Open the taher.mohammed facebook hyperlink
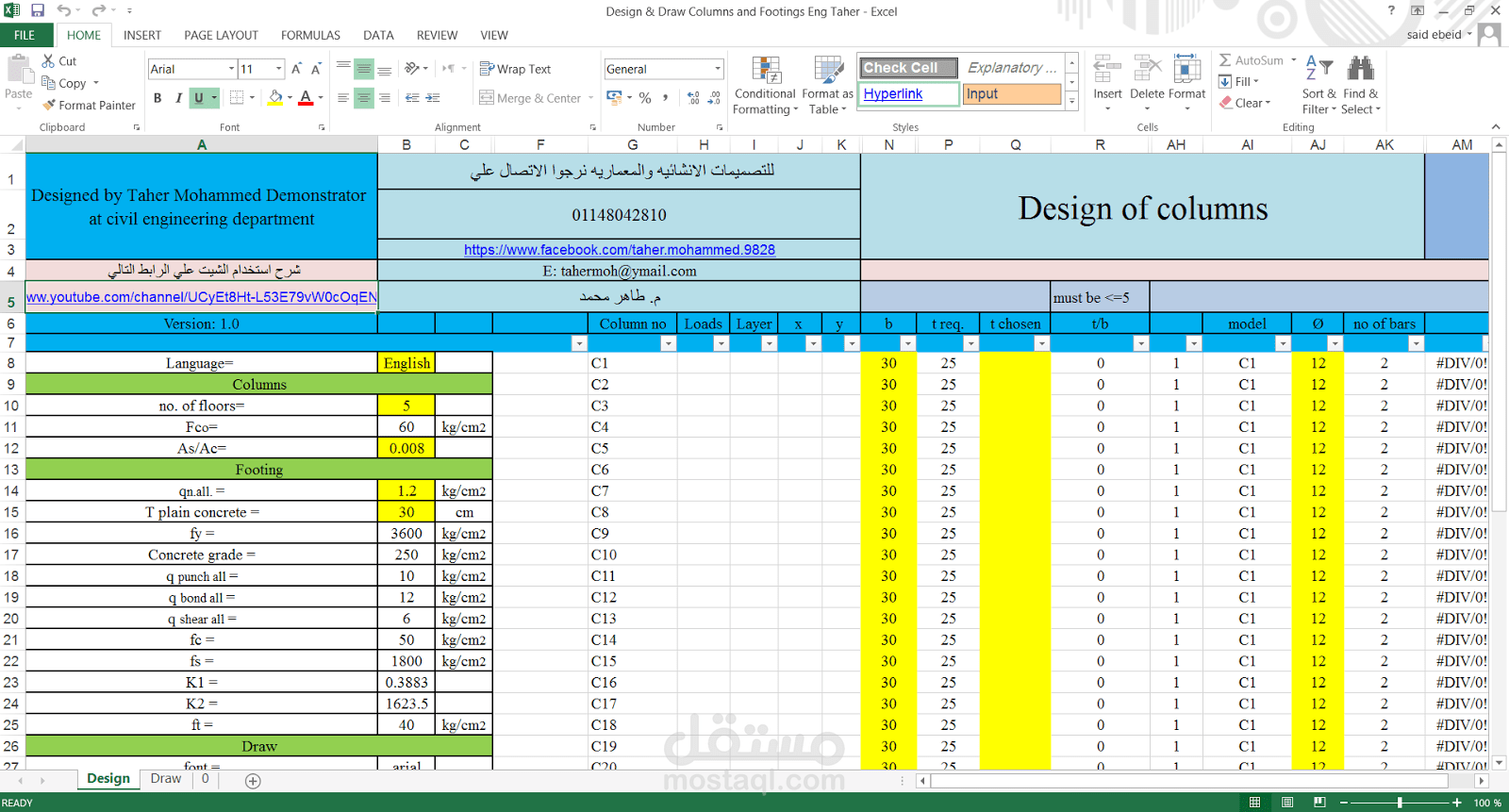Screen dimensions: 1509x812 click(620, 250)
